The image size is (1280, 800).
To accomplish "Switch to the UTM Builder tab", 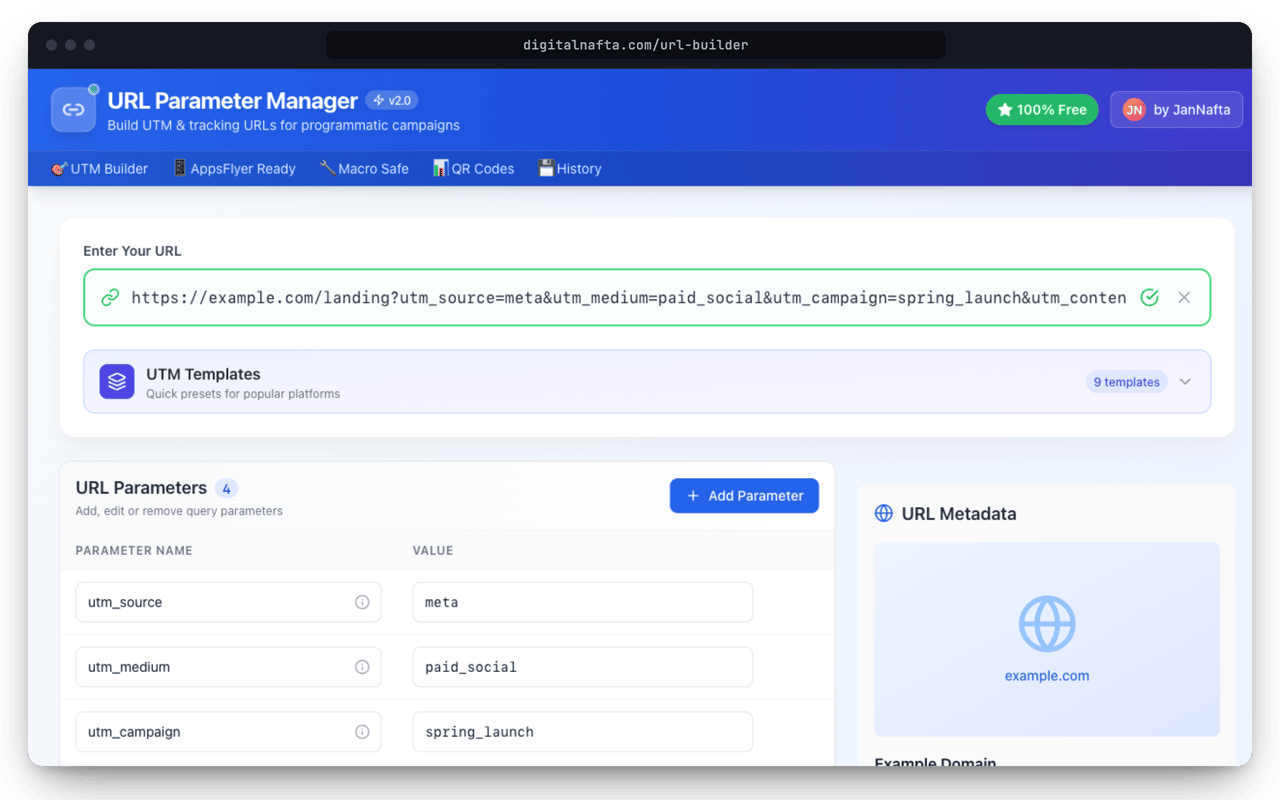I will coord(100,169).
